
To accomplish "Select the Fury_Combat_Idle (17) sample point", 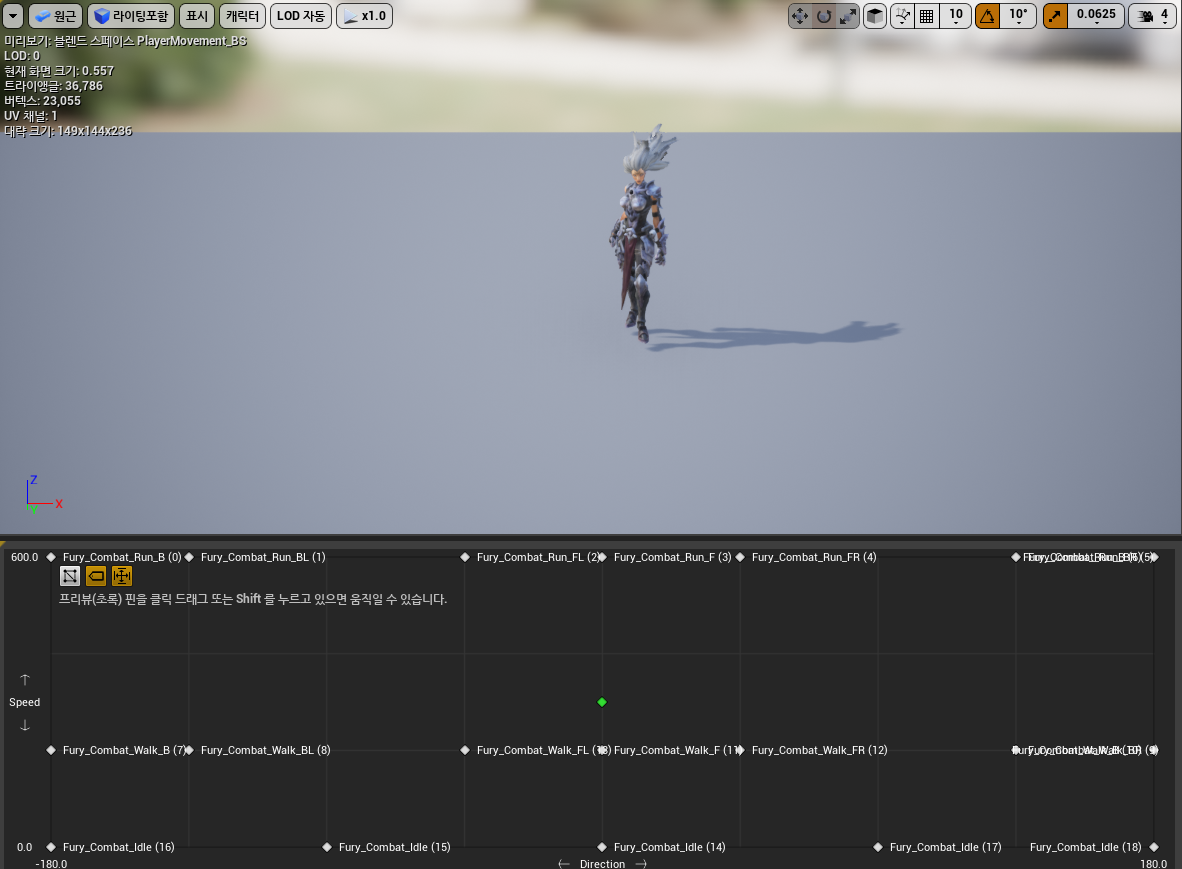I will (878, 847).
